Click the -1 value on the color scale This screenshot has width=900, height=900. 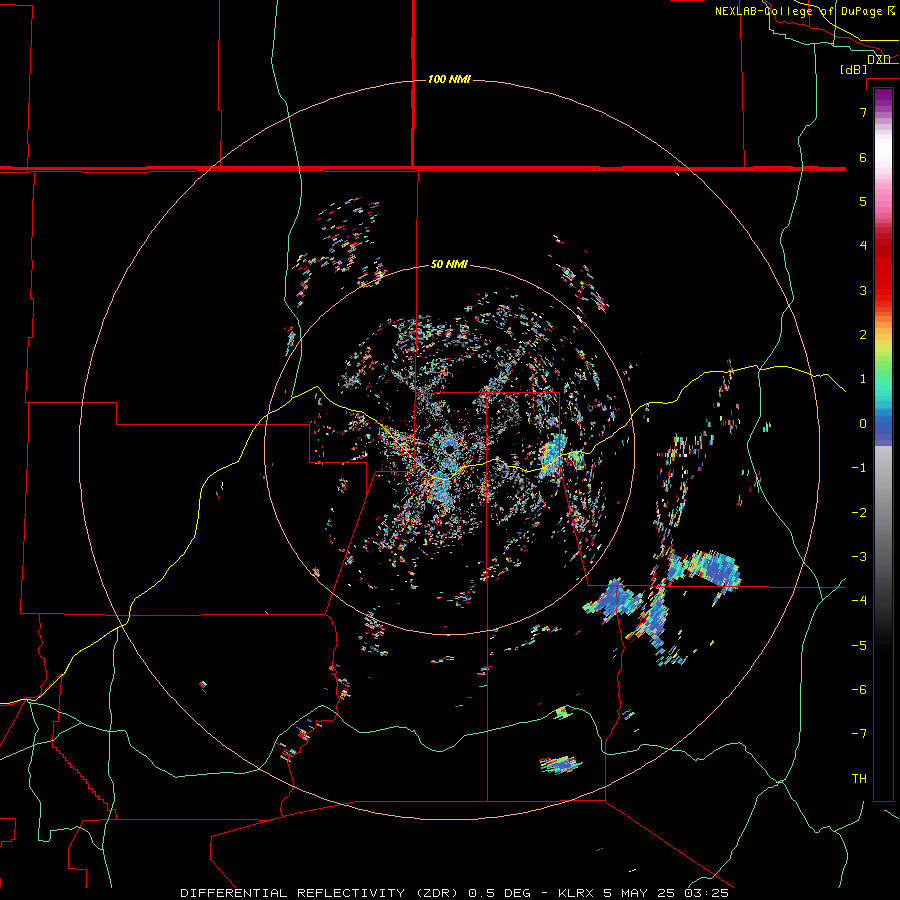859,468
